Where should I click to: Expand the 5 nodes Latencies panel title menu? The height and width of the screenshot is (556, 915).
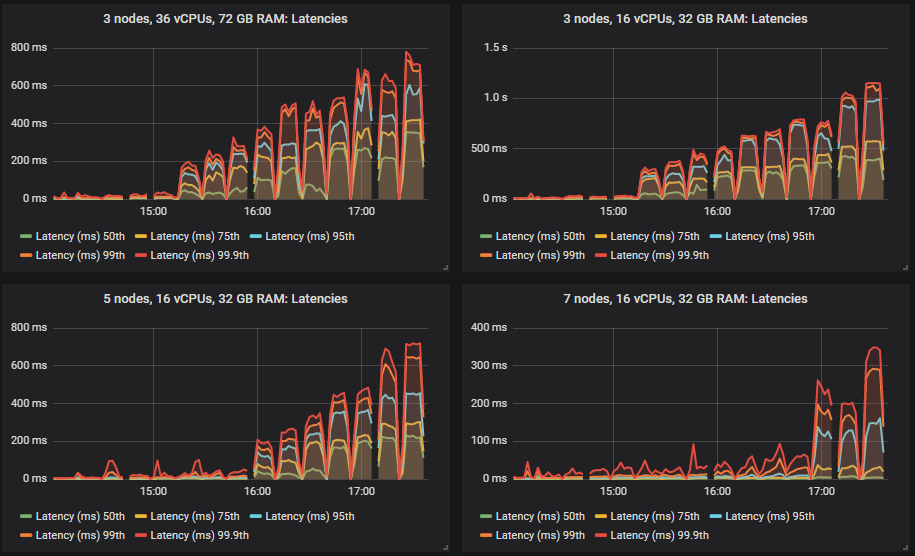(x=225, y=299)
